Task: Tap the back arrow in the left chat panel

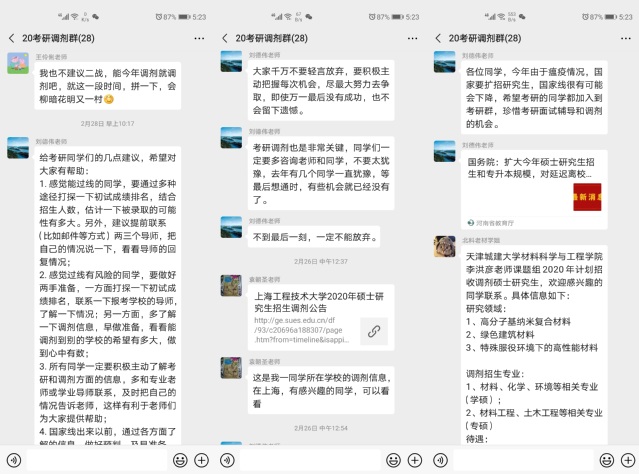Action: click(x=12, y=37)
